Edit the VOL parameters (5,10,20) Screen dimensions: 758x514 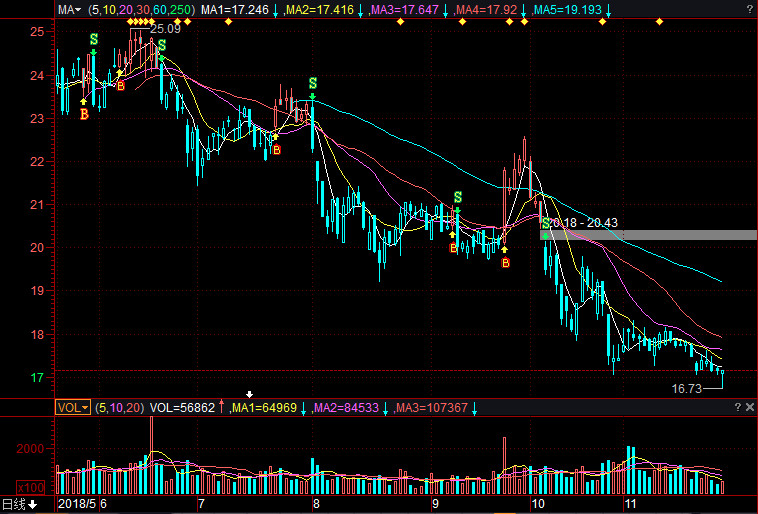[119, 408]
